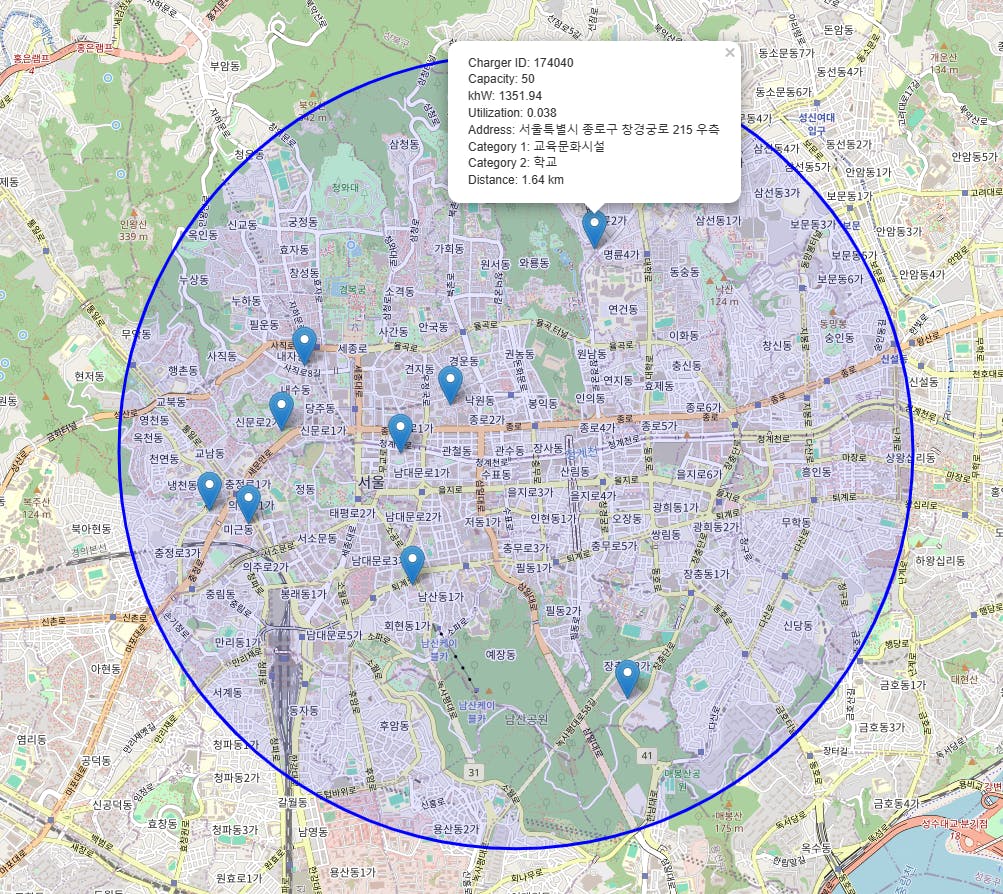Click the 청와대 label on the map
The width and height of the screenshot is (1003, 894).
[x=345, y=187]
